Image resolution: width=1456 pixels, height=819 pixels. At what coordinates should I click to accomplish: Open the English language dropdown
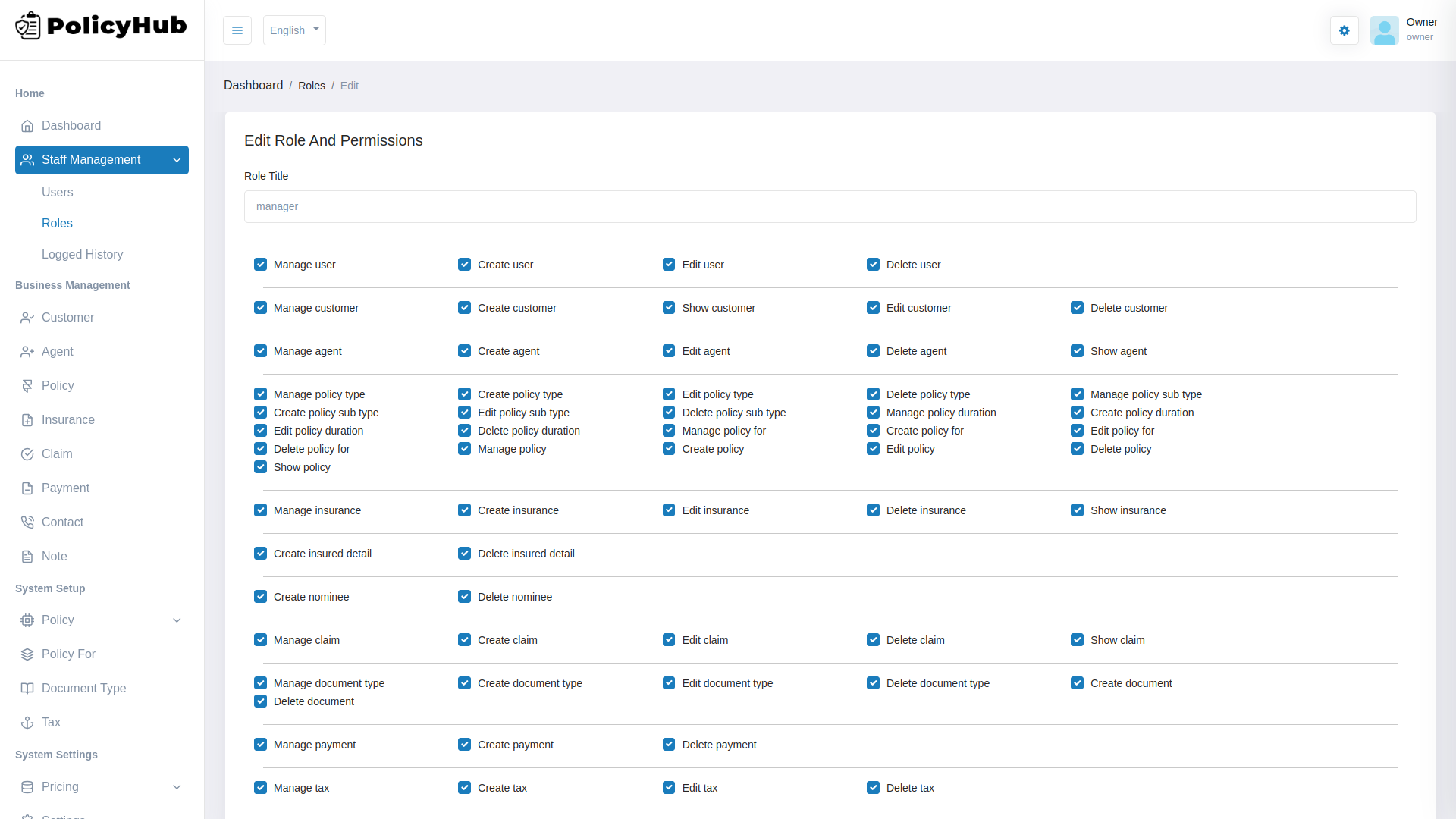click(x=293, y=30)
